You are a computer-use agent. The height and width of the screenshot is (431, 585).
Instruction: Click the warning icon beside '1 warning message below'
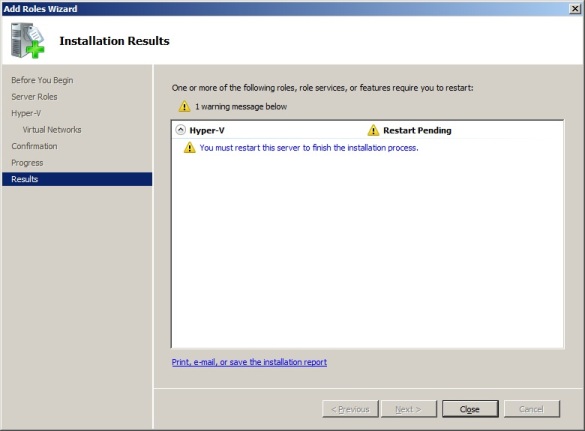point(184,106)
